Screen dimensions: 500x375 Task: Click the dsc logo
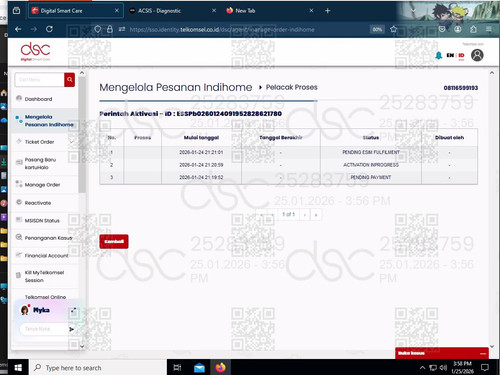point(35,51)
